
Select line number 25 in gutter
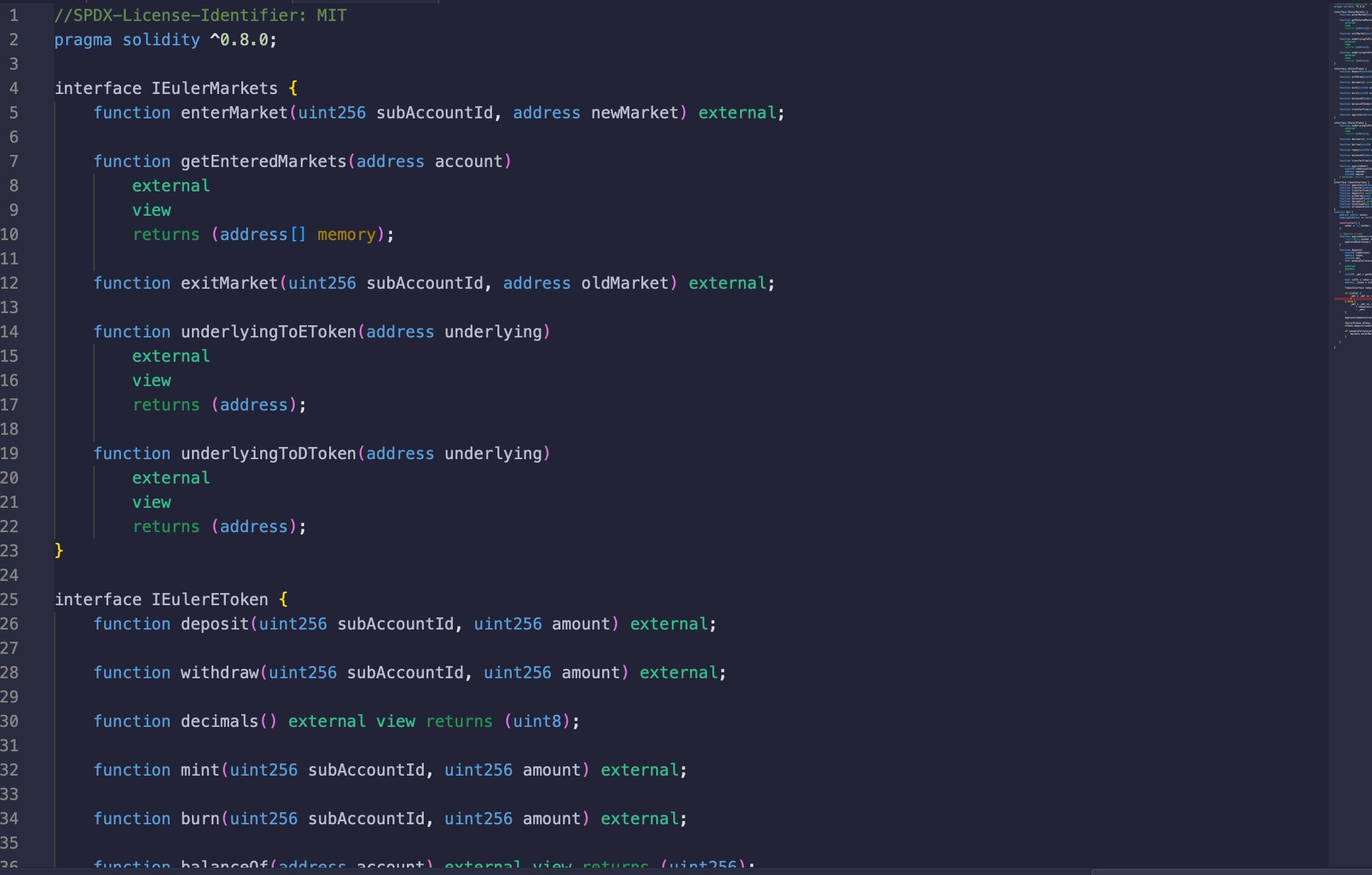coord(9,599)
